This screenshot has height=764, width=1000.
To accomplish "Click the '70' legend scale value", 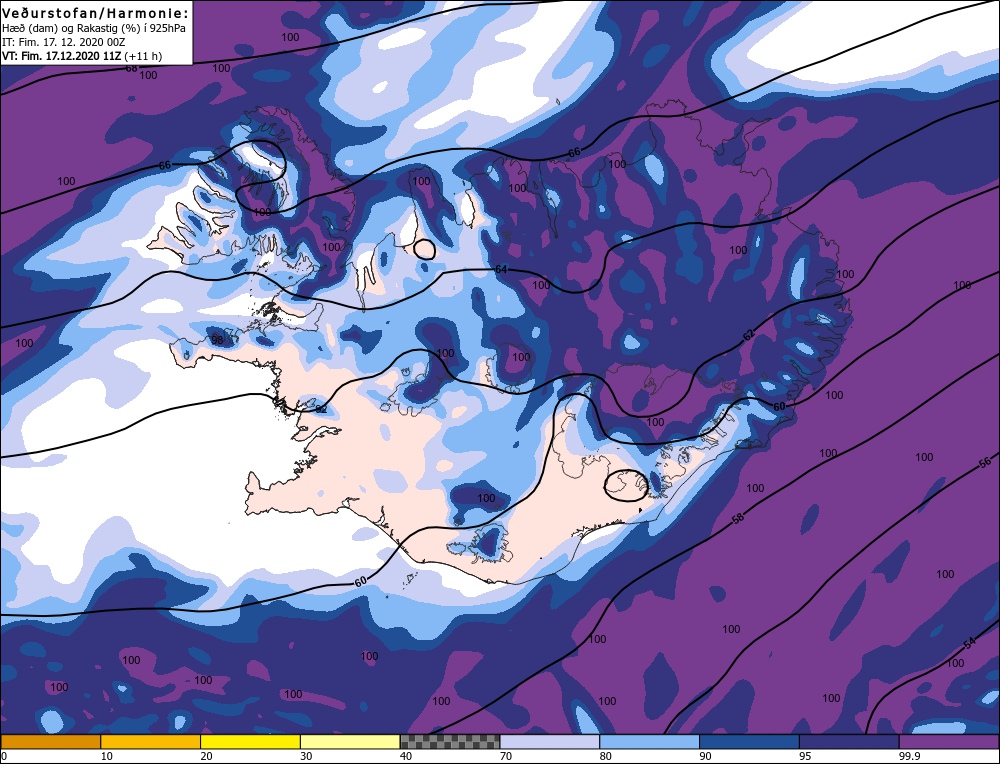I will coord(506,756).
